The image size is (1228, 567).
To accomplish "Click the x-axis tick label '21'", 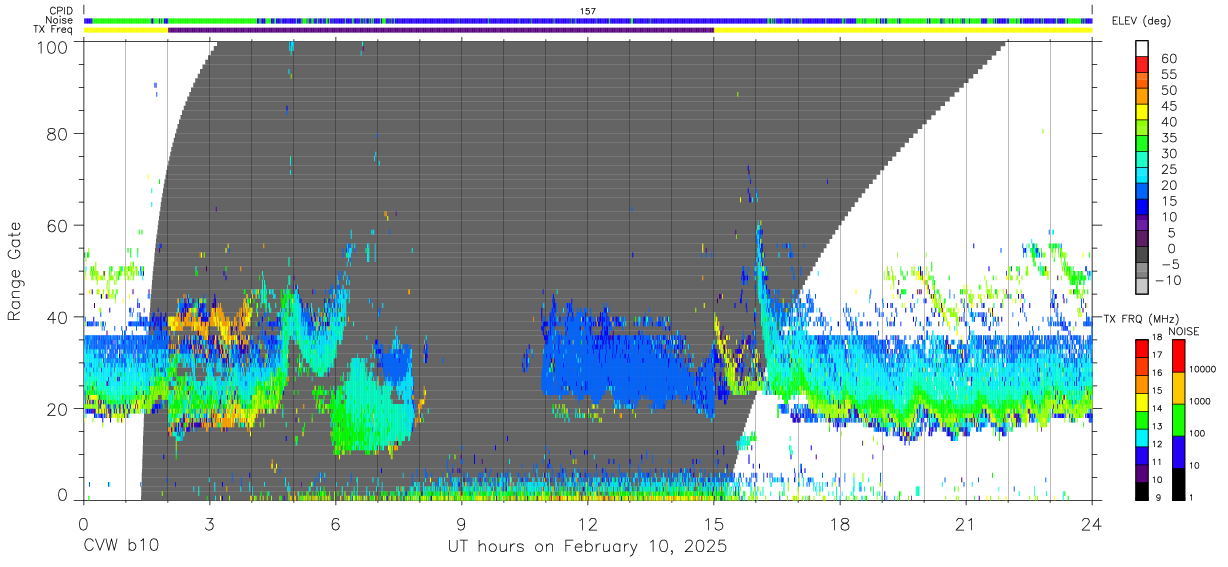I will 966,523.
